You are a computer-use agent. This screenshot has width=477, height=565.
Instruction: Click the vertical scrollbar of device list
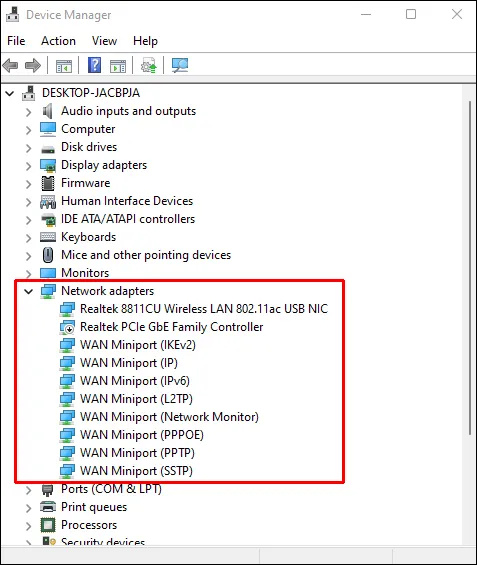pos(469,268)
